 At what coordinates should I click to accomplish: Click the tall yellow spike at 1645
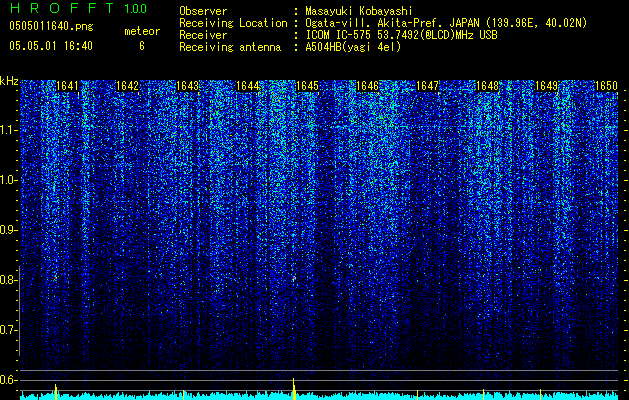(x=294, y=389)
